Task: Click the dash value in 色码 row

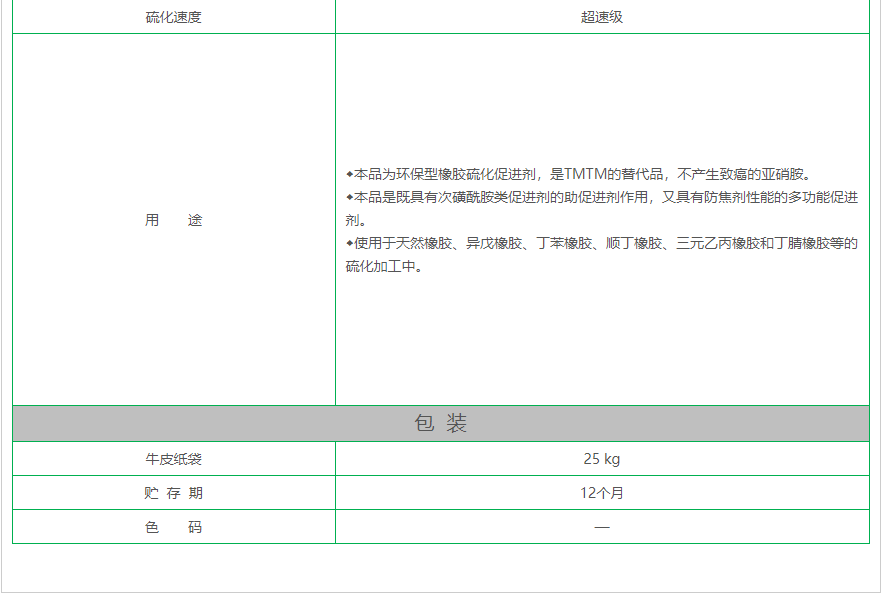Action: (602, 527)
